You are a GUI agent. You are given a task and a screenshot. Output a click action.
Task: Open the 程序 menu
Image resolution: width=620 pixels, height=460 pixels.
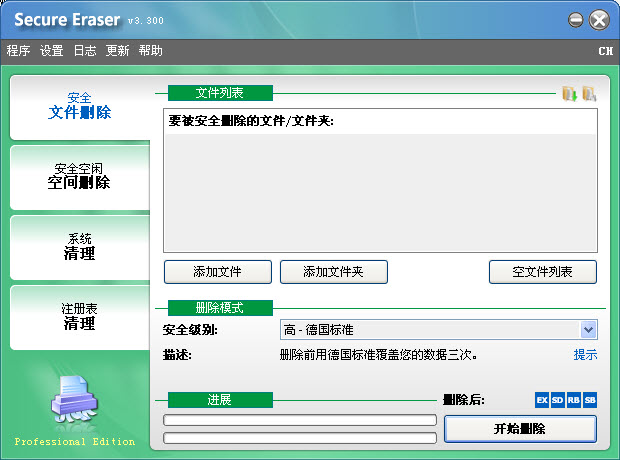[x=18, y=51]
